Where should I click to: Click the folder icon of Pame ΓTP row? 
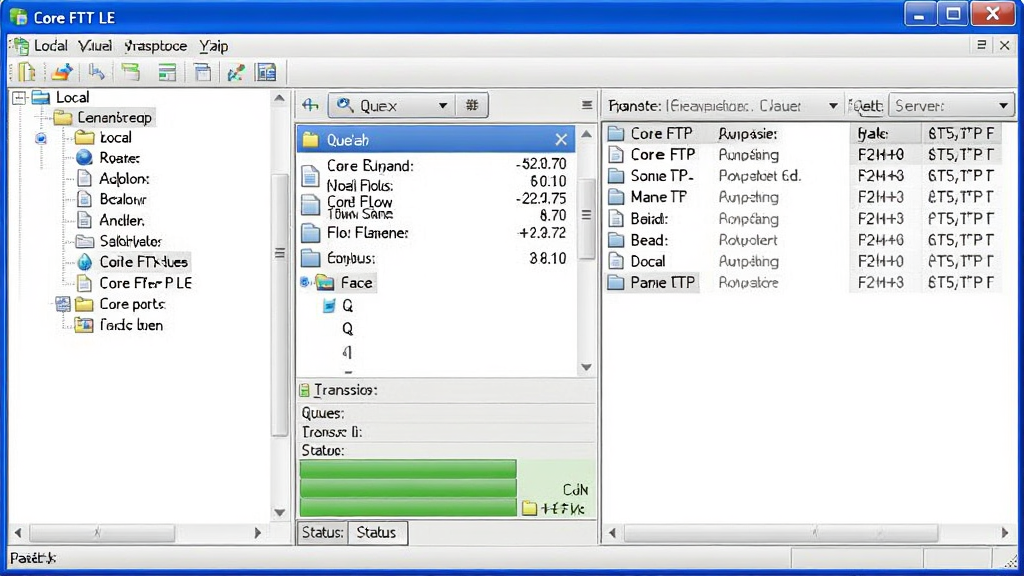616,282
